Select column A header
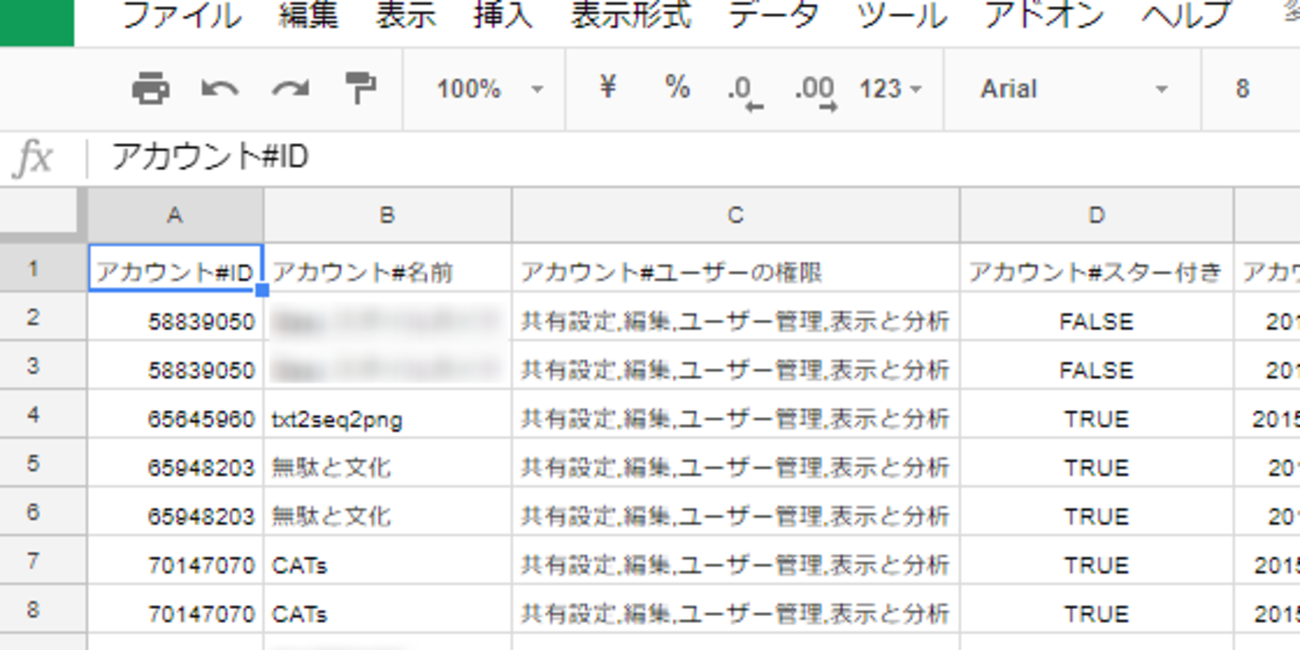Screen dimensions: 1300x650 (x=176, y=214)
